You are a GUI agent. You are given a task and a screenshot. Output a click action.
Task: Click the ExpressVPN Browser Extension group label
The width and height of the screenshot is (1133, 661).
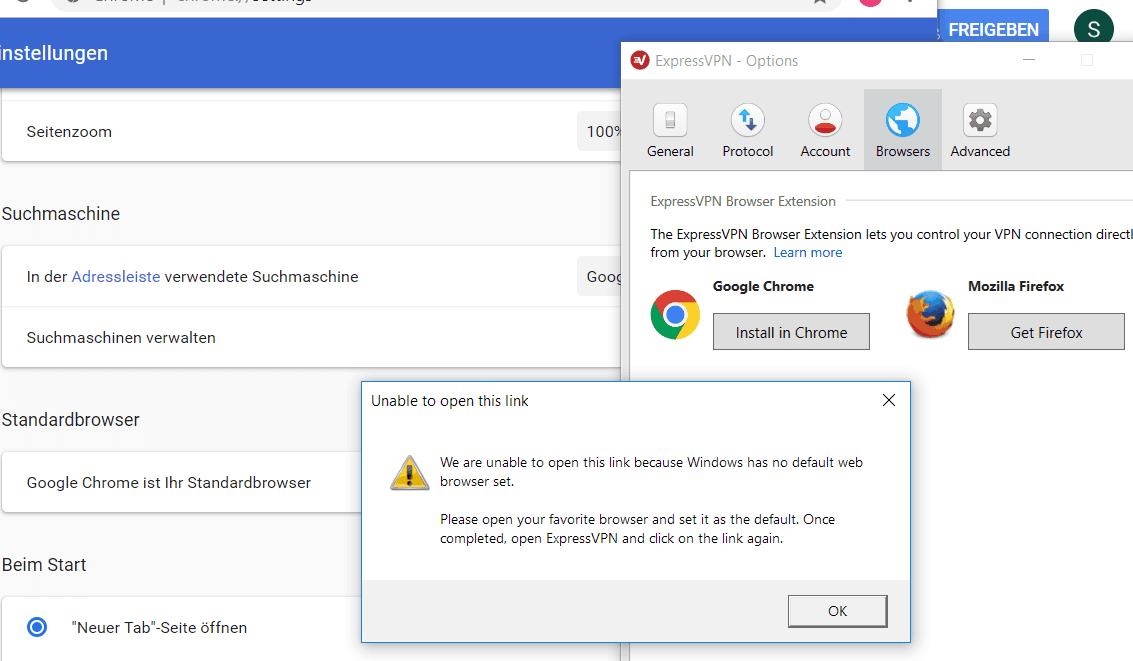click(x=743, y=202)
